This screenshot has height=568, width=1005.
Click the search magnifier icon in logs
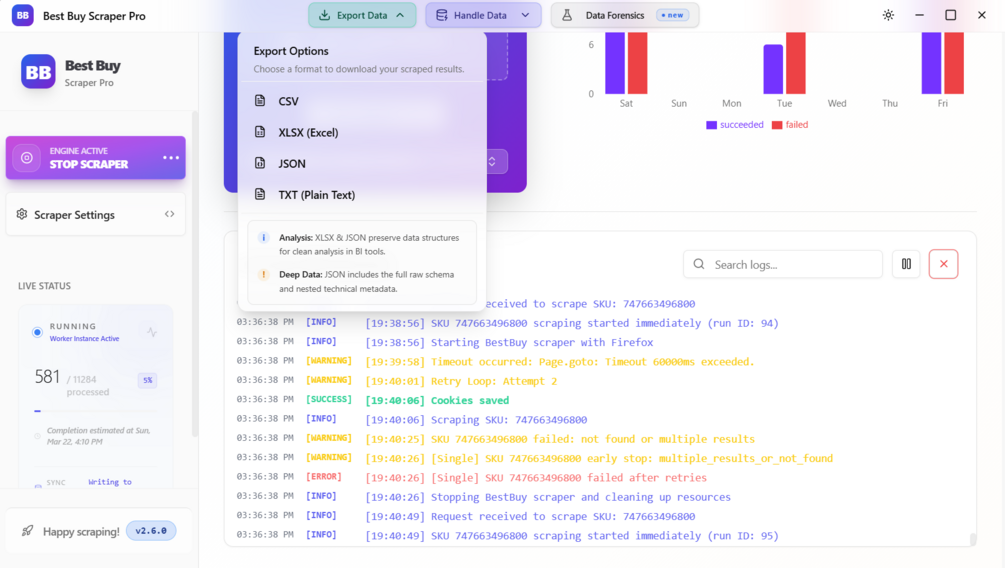699,264
